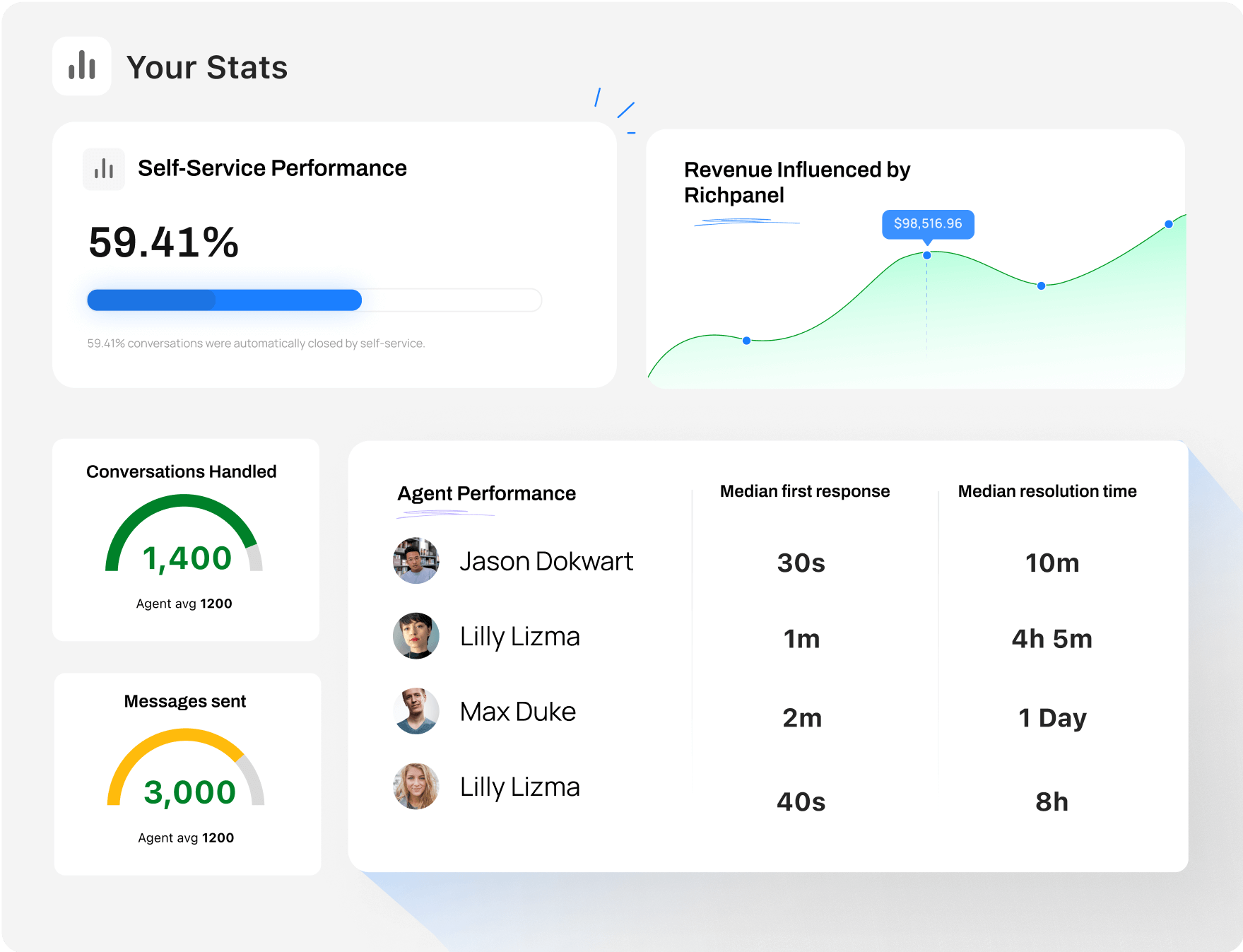
Task: Click the Self-Service Performance chart icon
Action: click(104, 169)
